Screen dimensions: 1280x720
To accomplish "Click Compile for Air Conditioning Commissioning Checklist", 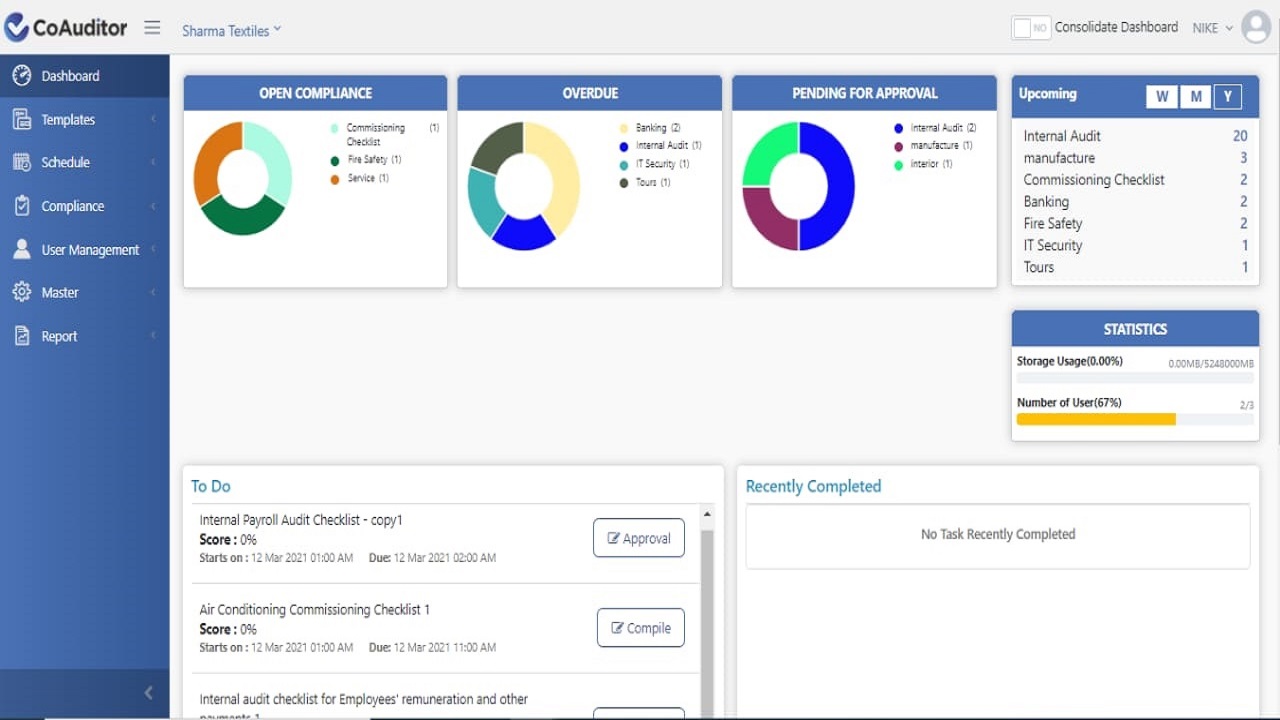I will 640,627.
